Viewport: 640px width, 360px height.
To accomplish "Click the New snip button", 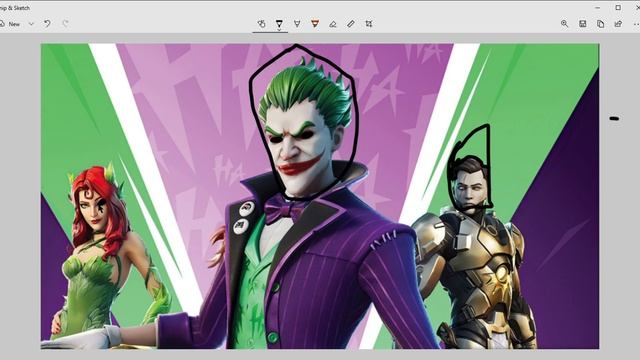I will pyautogui.click(x=10, y=24).
